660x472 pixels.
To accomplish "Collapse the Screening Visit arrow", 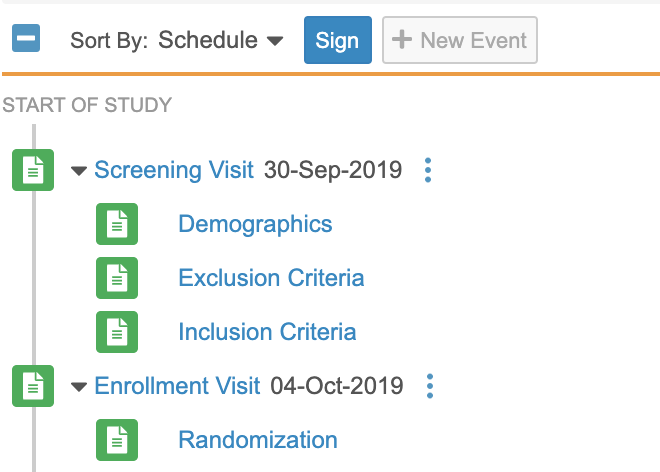I will point(80,171).
